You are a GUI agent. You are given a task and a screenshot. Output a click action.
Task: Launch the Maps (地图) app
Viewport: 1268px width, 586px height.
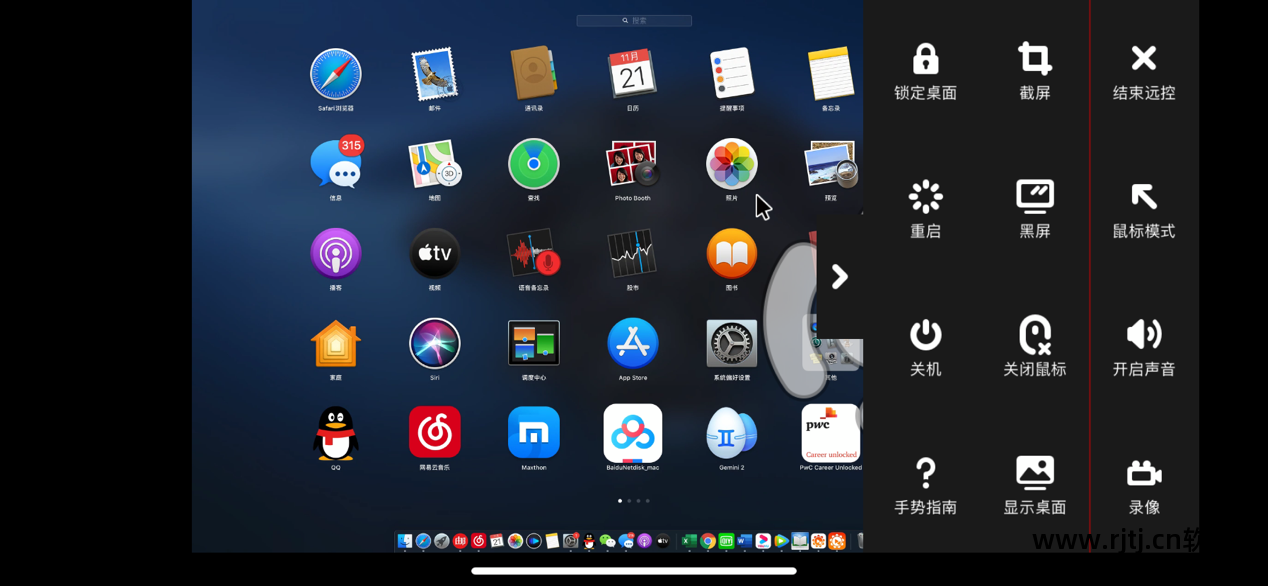(x=434, y=164)
